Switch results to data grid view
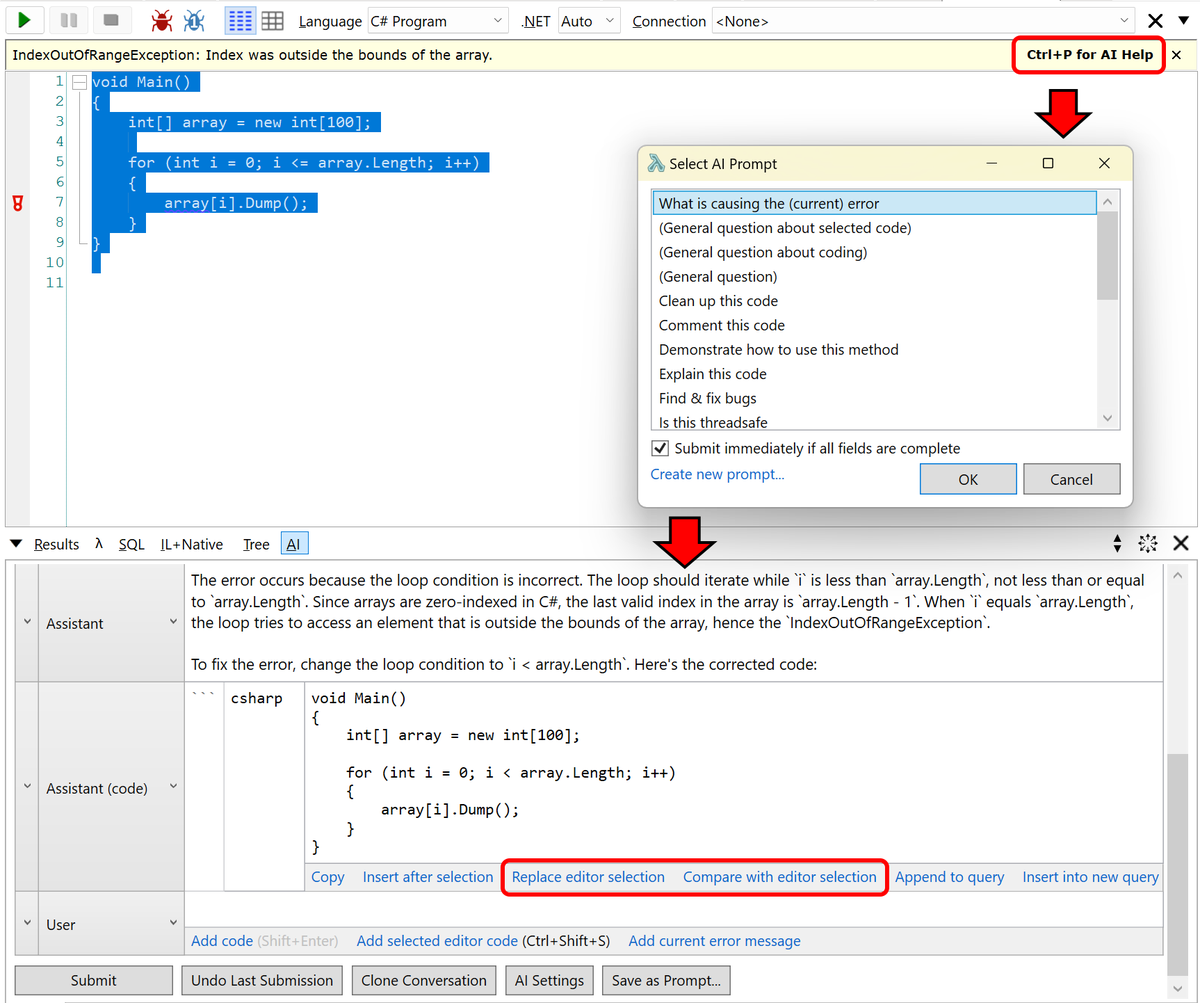Screen dimensions: 1200x1003 (x=272, y=20)
